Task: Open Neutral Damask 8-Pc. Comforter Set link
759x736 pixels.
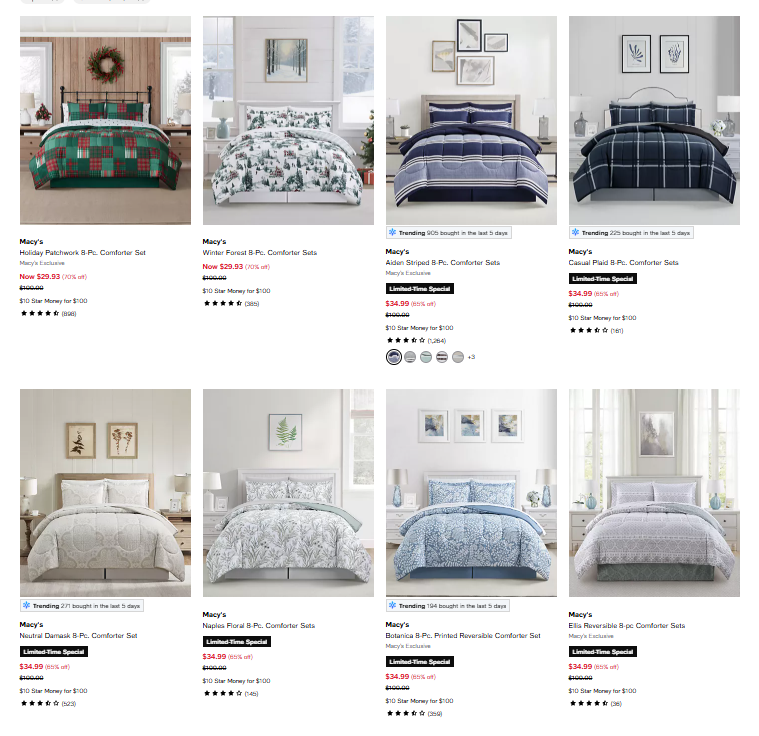Action: [x=78, y=635]
